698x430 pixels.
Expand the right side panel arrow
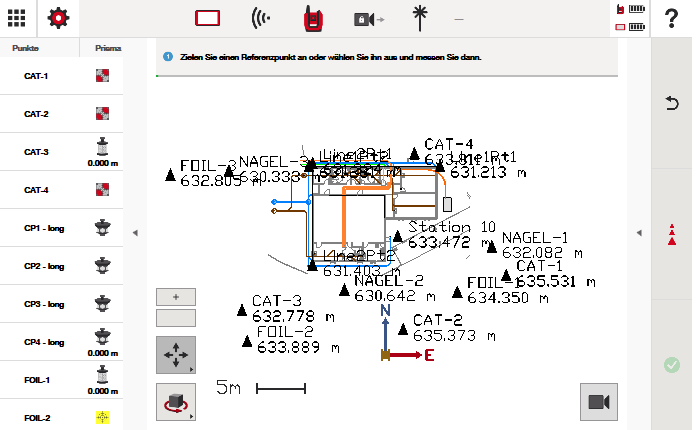[639, 233]
